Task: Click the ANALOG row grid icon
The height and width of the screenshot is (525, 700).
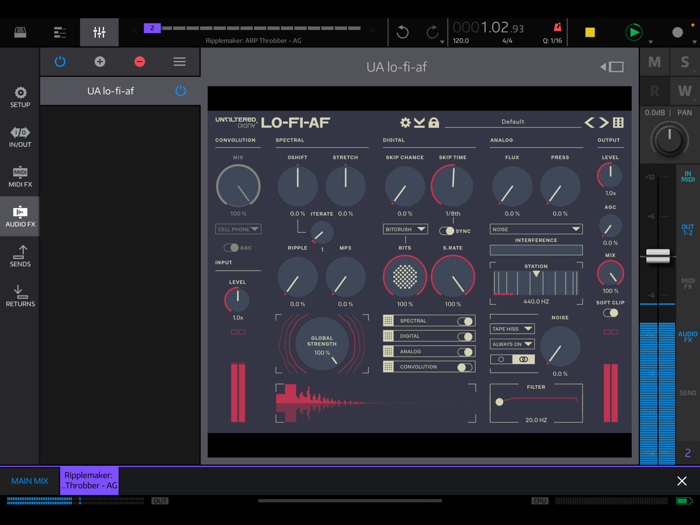Action: tap(388, 351)
